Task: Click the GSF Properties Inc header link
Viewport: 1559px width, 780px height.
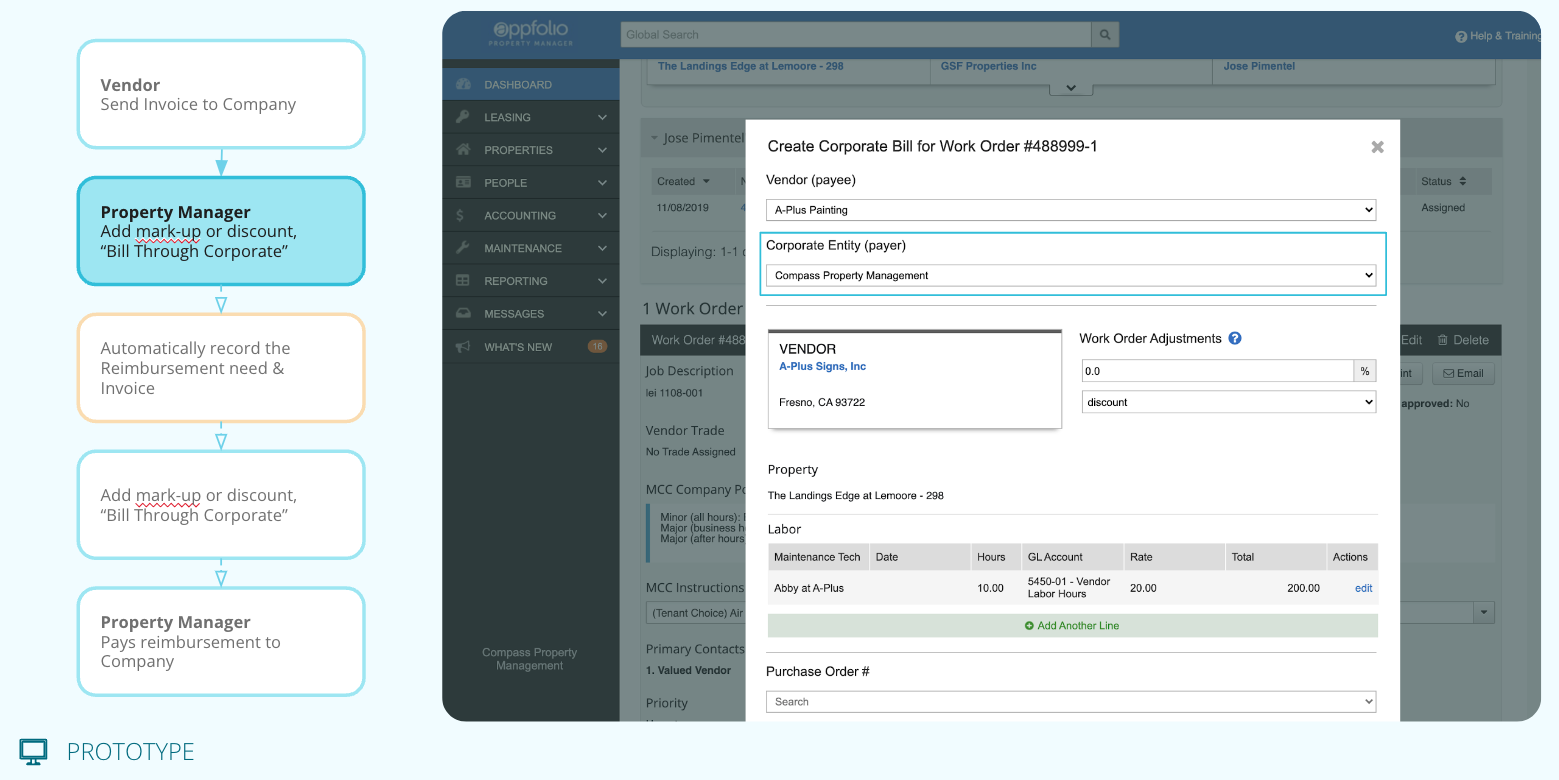Action: tap(989, 66)
